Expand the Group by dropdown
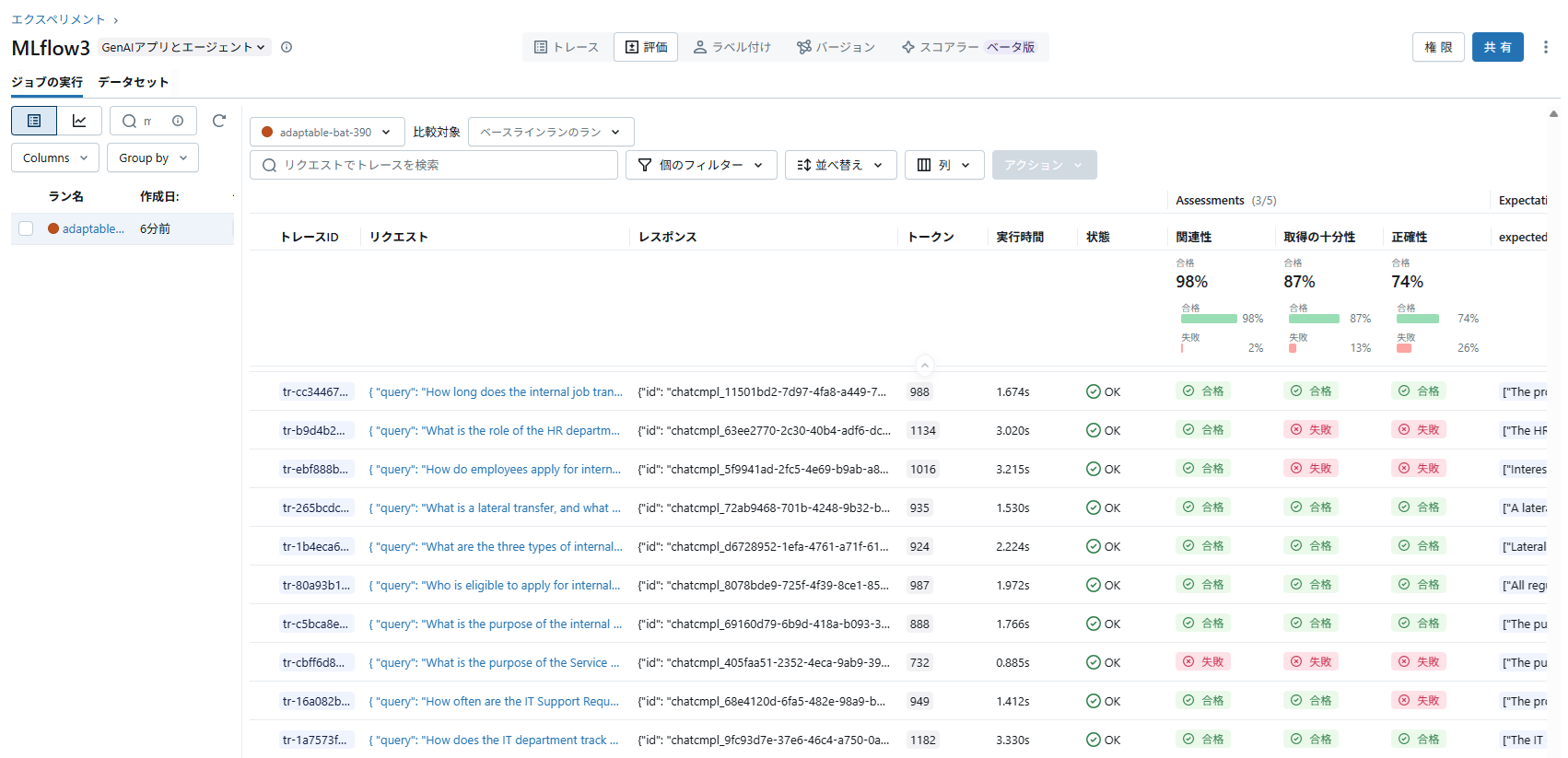This screenshot has width=1568, height=758. [x=153, y=157]
